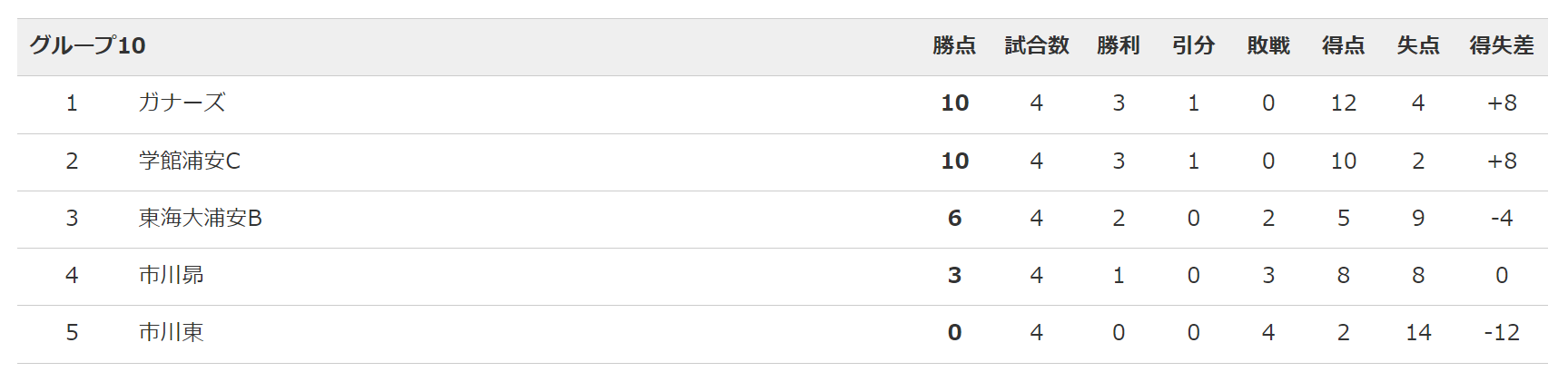Click ガナーズ points value 10
Image resolution: width=1568 pixels, height=372 pixels.
point(954,103)
